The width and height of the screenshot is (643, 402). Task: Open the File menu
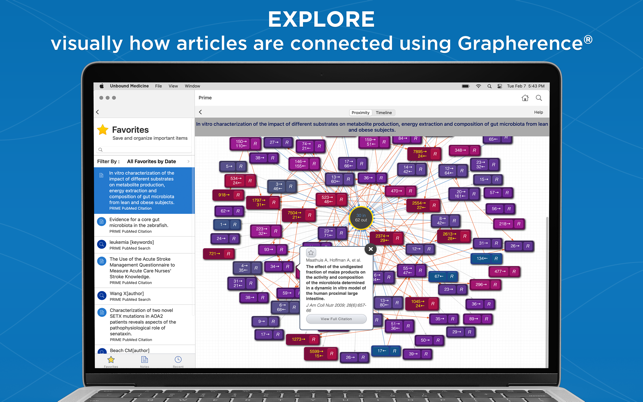click(x=158, y=86)
